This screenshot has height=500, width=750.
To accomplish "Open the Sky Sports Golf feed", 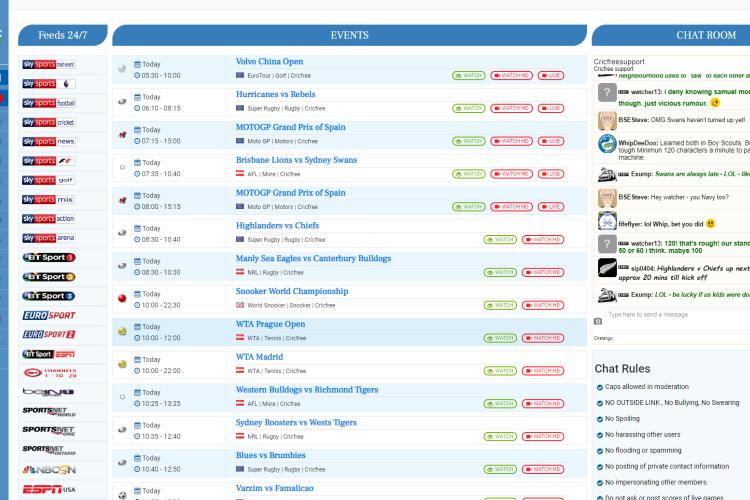I will pyautogui.click(x=49, y=180).
